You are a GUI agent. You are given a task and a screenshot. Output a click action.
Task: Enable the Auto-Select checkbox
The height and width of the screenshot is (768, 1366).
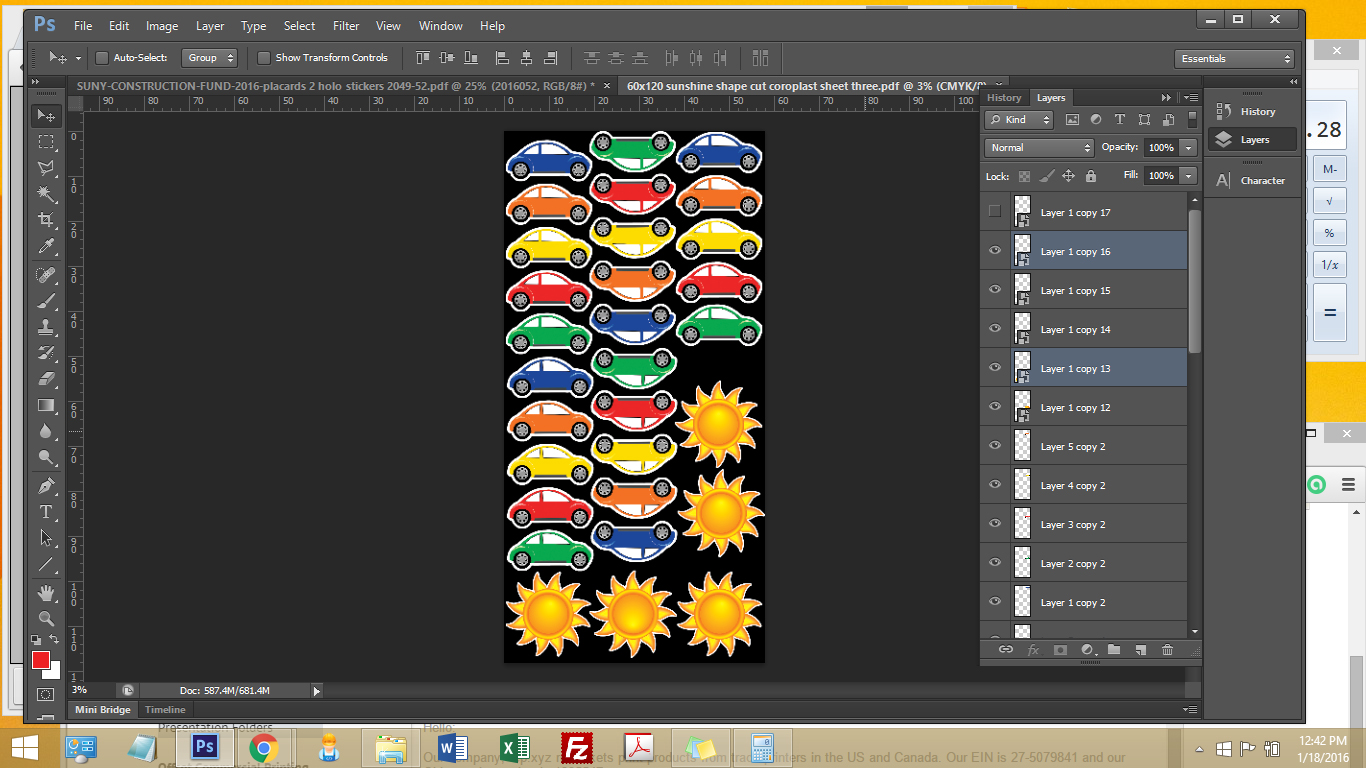pos(102,58)
